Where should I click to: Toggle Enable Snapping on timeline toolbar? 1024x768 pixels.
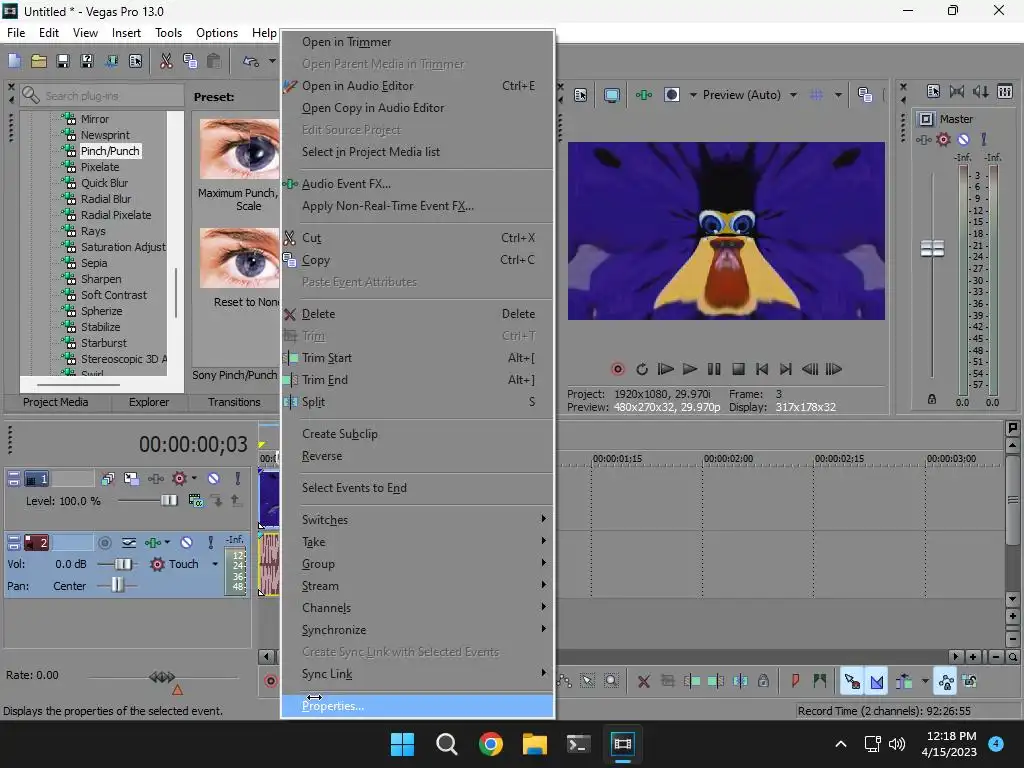pos(852,682)
